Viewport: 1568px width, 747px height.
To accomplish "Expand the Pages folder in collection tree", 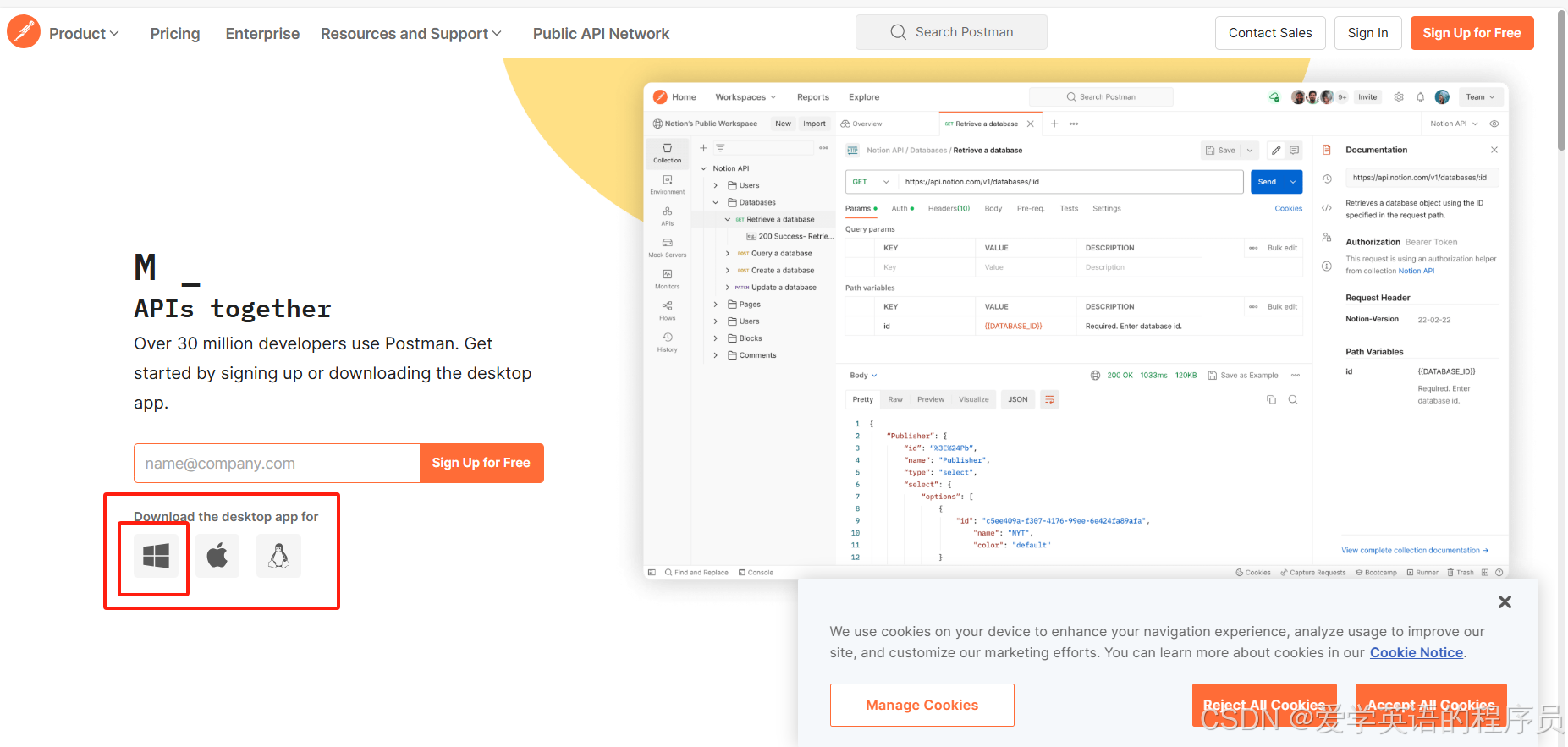I will [716, 305].
